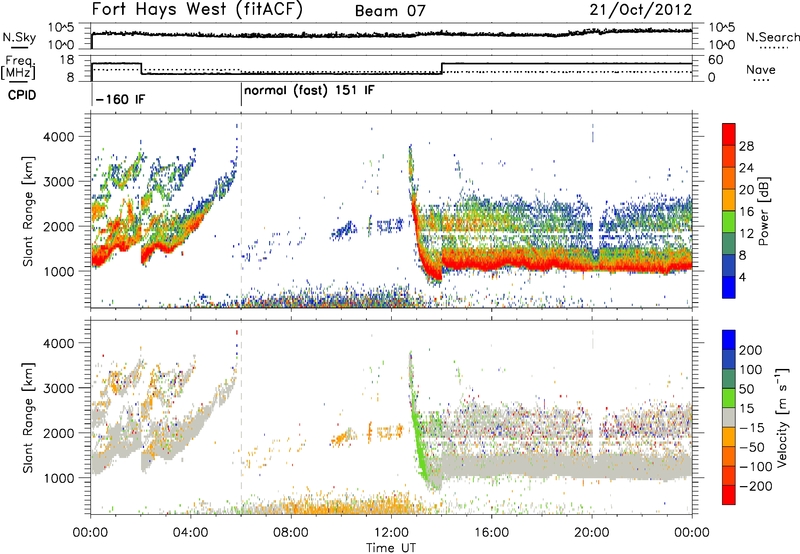Click the power colorbar blue segment
This screenshot has width=800, height=554.
[729, 287]
